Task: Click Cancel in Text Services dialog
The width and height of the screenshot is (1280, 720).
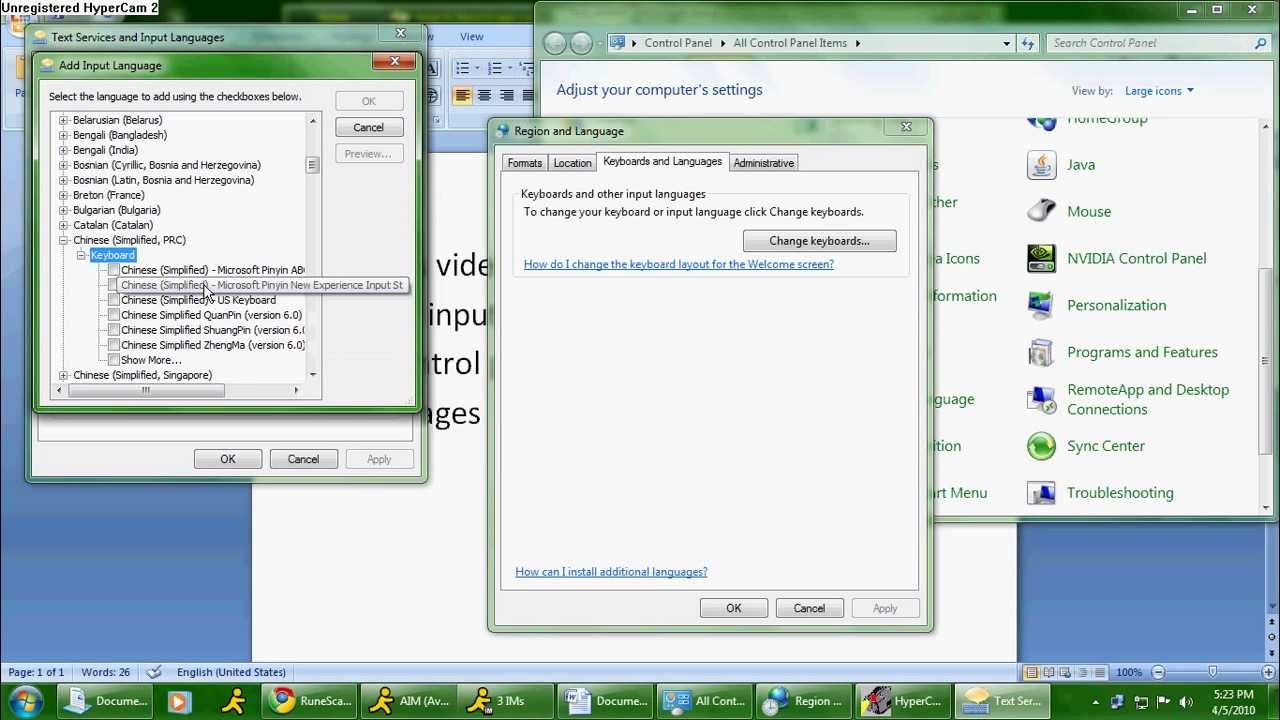Action: pos(303,459)
